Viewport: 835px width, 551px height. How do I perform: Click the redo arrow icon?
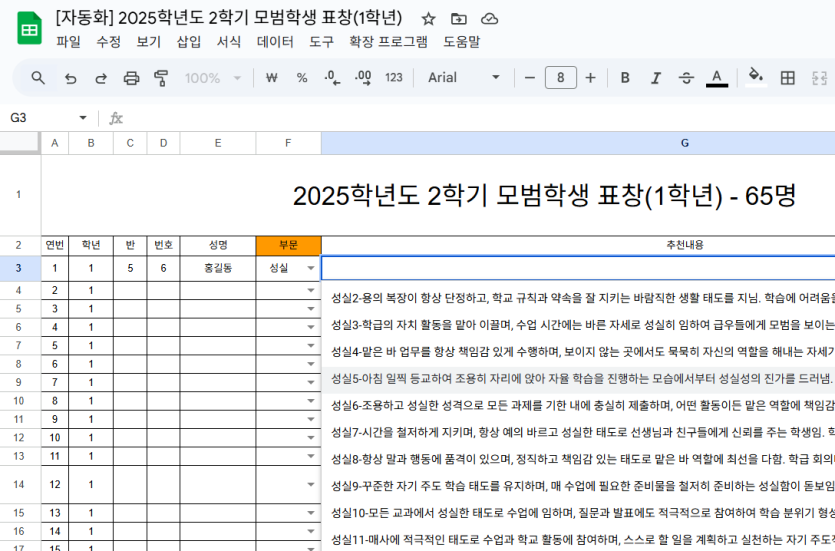(x=101, y=78)
